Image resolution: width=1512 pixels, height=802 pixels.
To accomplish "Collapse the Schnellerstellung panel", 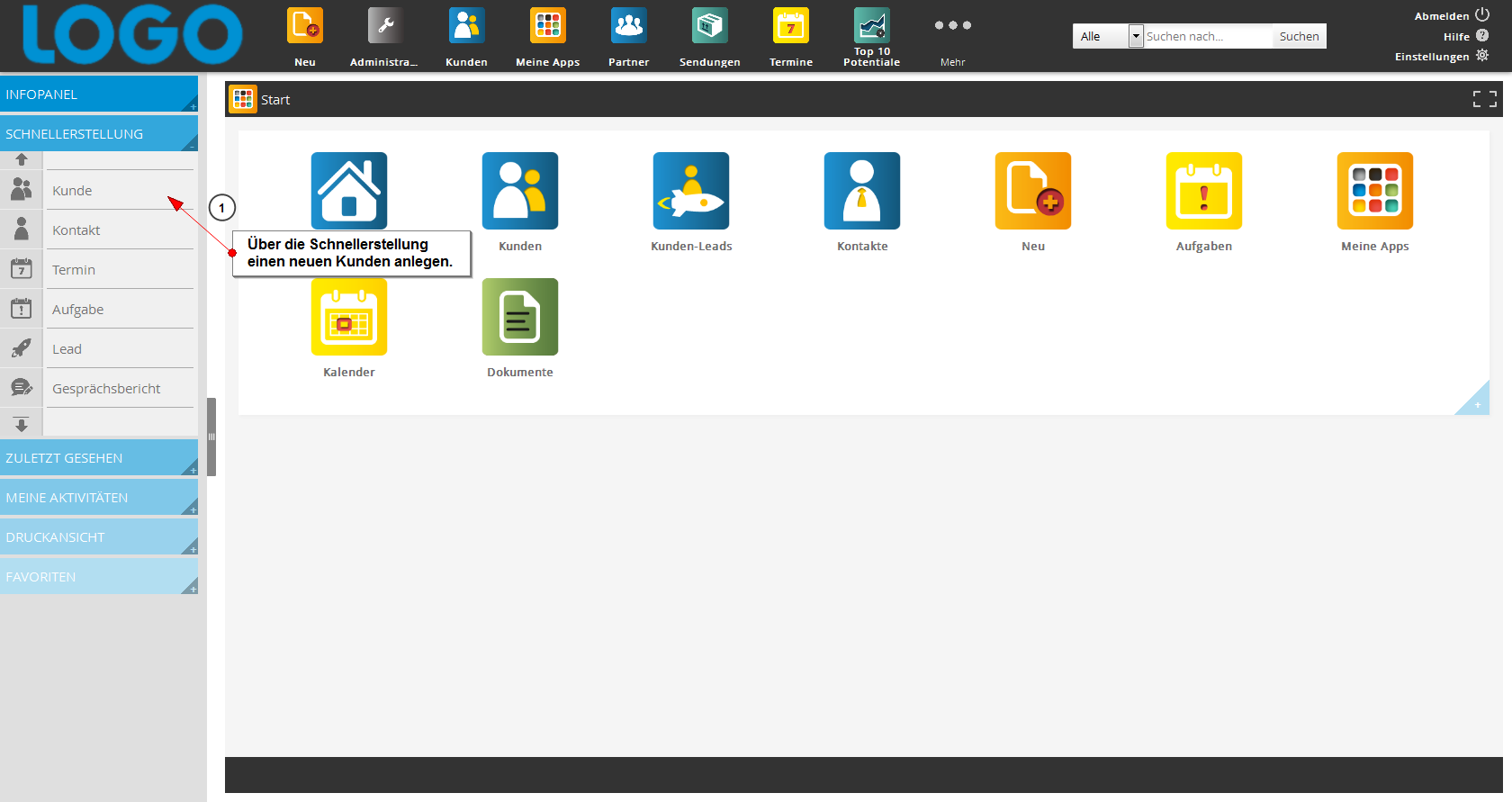I will (x=99, y=133).
